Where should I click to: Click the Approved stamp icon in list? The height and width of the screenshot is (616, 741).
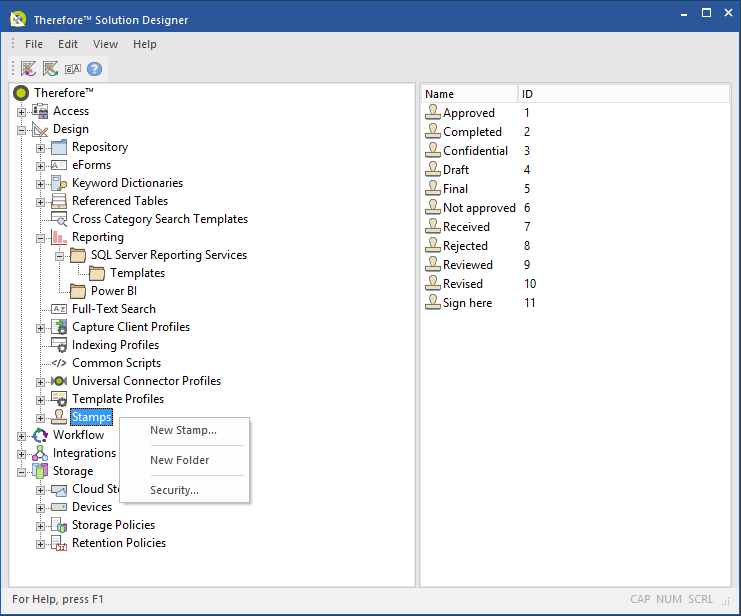pos(433,113)
